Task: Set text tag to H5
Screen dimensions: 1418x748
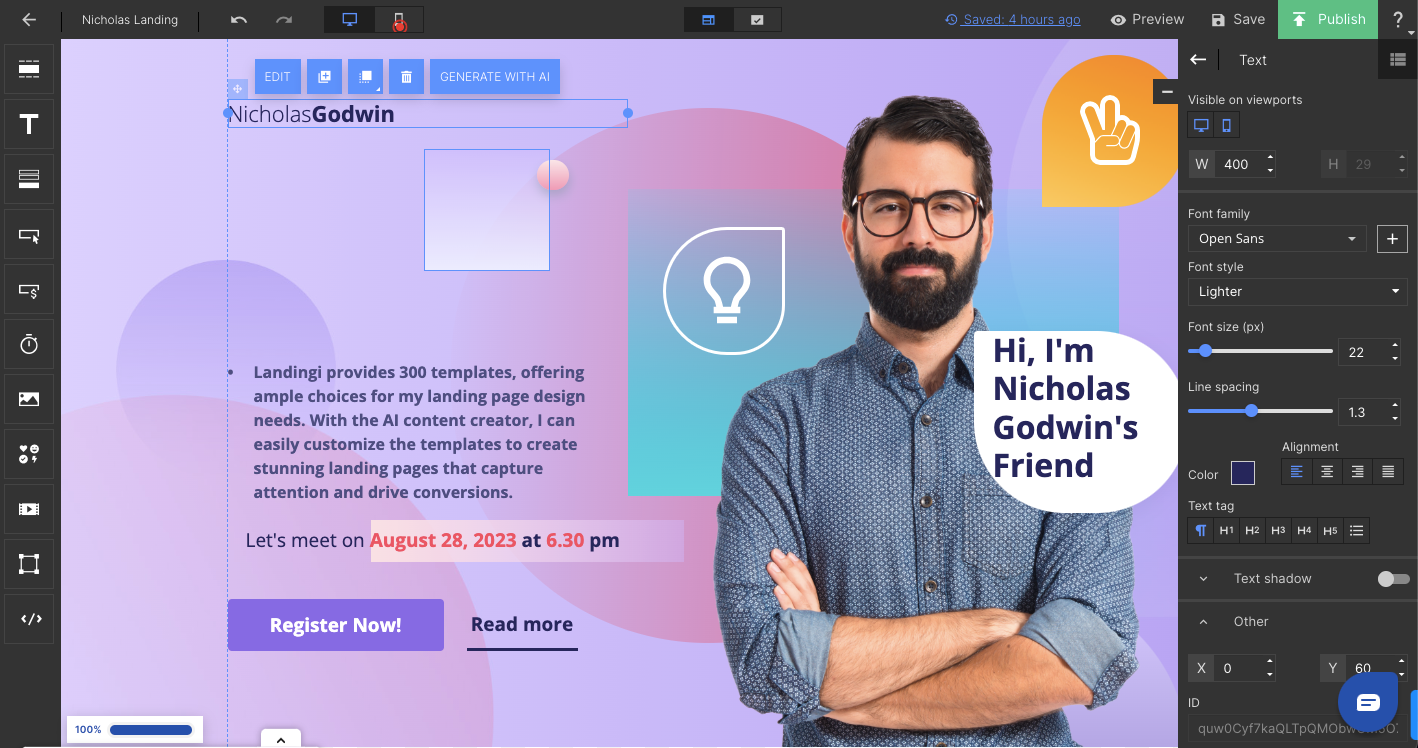Action: (x=1330, y=531)
